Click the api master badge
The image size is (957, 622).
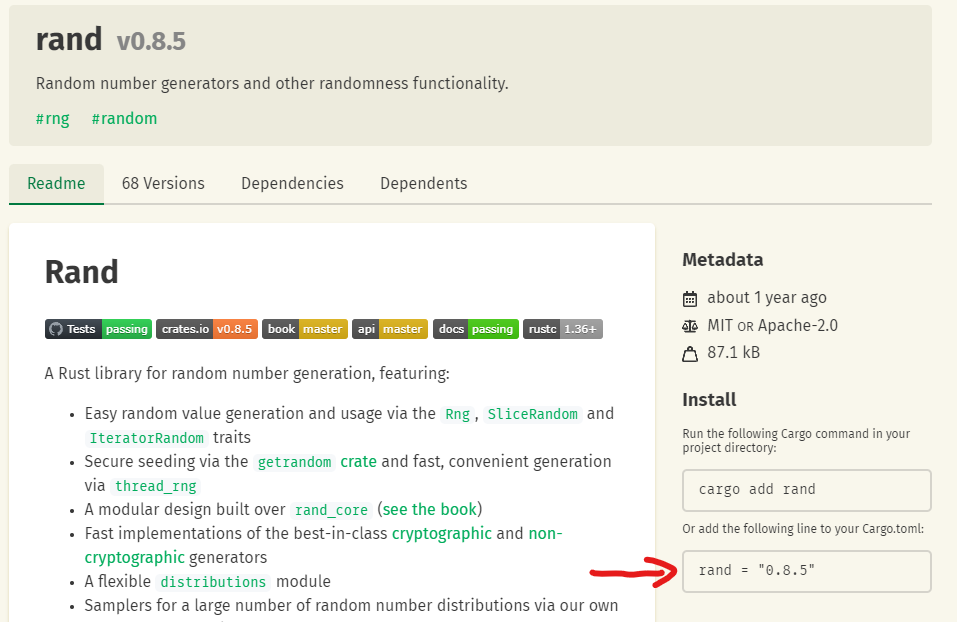(x=389, y=328)
